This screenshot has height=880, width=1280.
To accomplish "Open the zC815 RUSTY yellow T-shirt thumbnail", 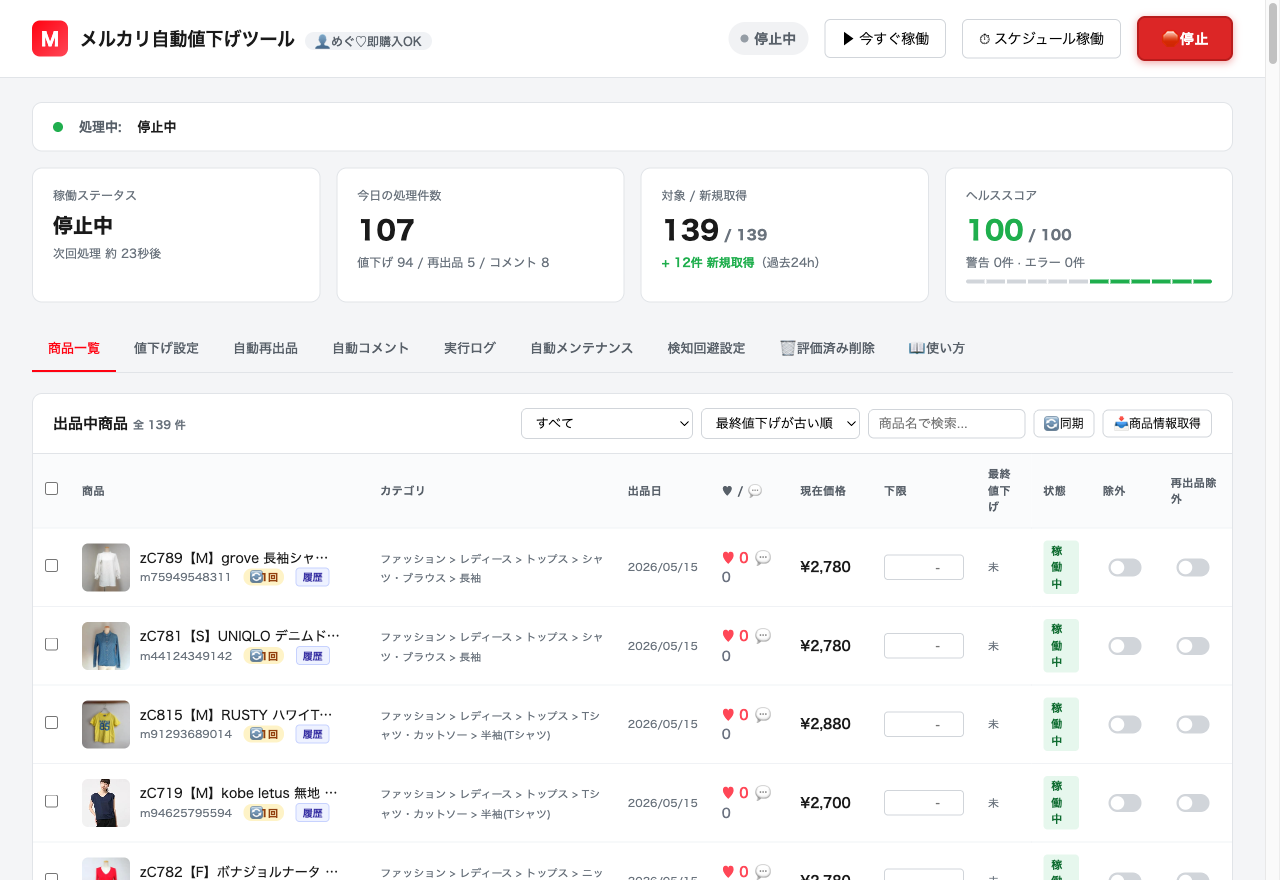I will (x=106, y=724).
